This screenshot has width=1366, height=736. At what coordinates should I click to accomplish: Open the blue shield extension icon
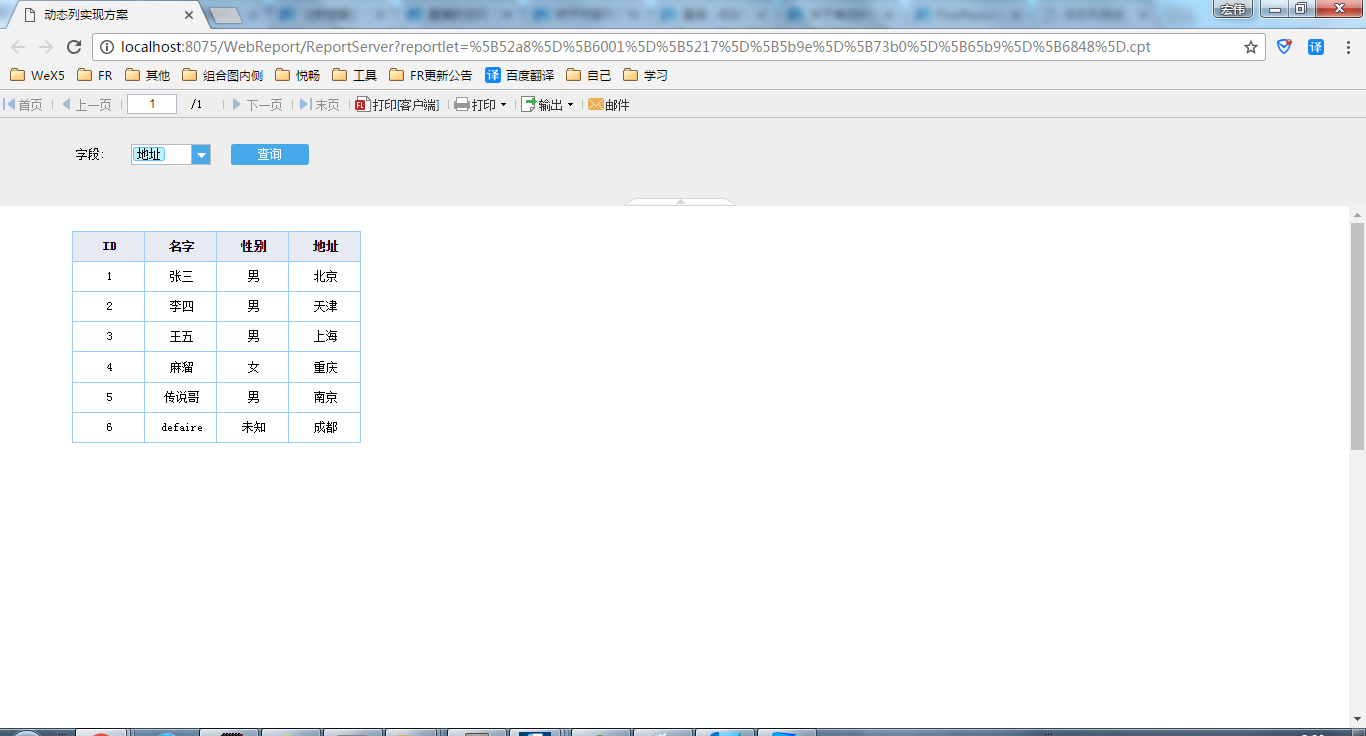coord(1284,47)
